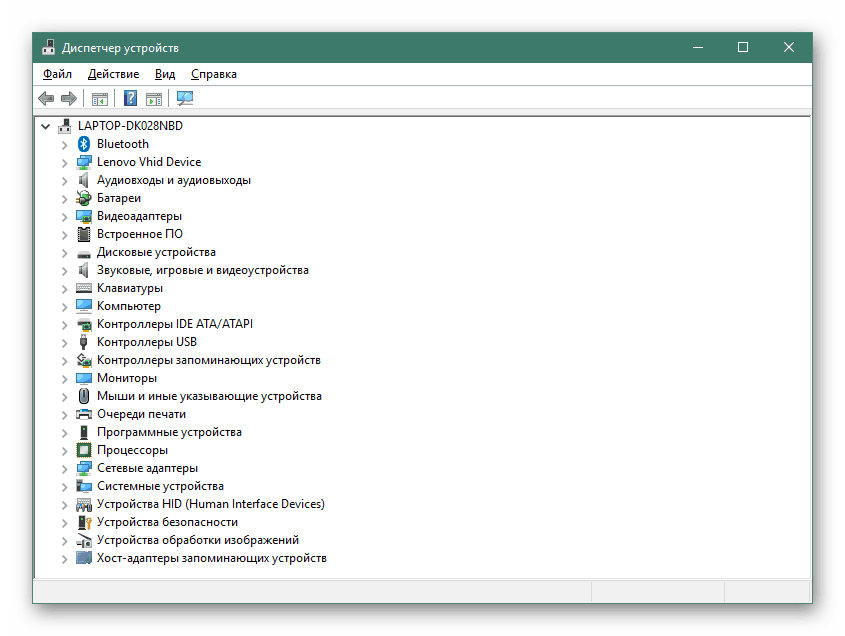This screenshot has height=636, width=845.
Task: Expand the Клавиатуры category
Action: coord(65,287)
